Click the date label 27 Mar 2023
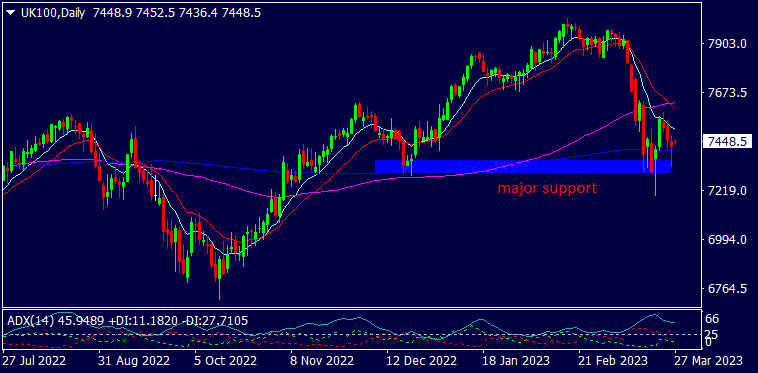The width and height of the screenshot is (758, 373). coord(709,361)
